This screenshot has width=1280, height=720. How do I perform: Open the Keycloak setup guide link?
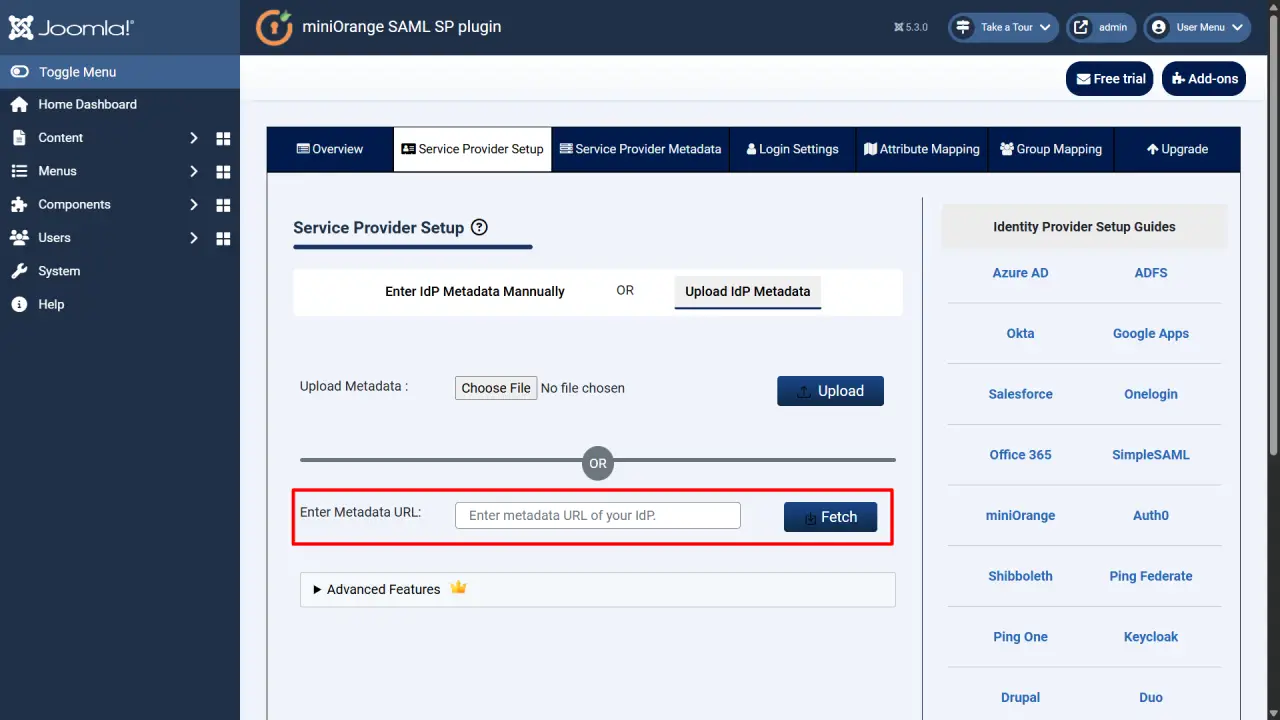(x=1151, y=637)
